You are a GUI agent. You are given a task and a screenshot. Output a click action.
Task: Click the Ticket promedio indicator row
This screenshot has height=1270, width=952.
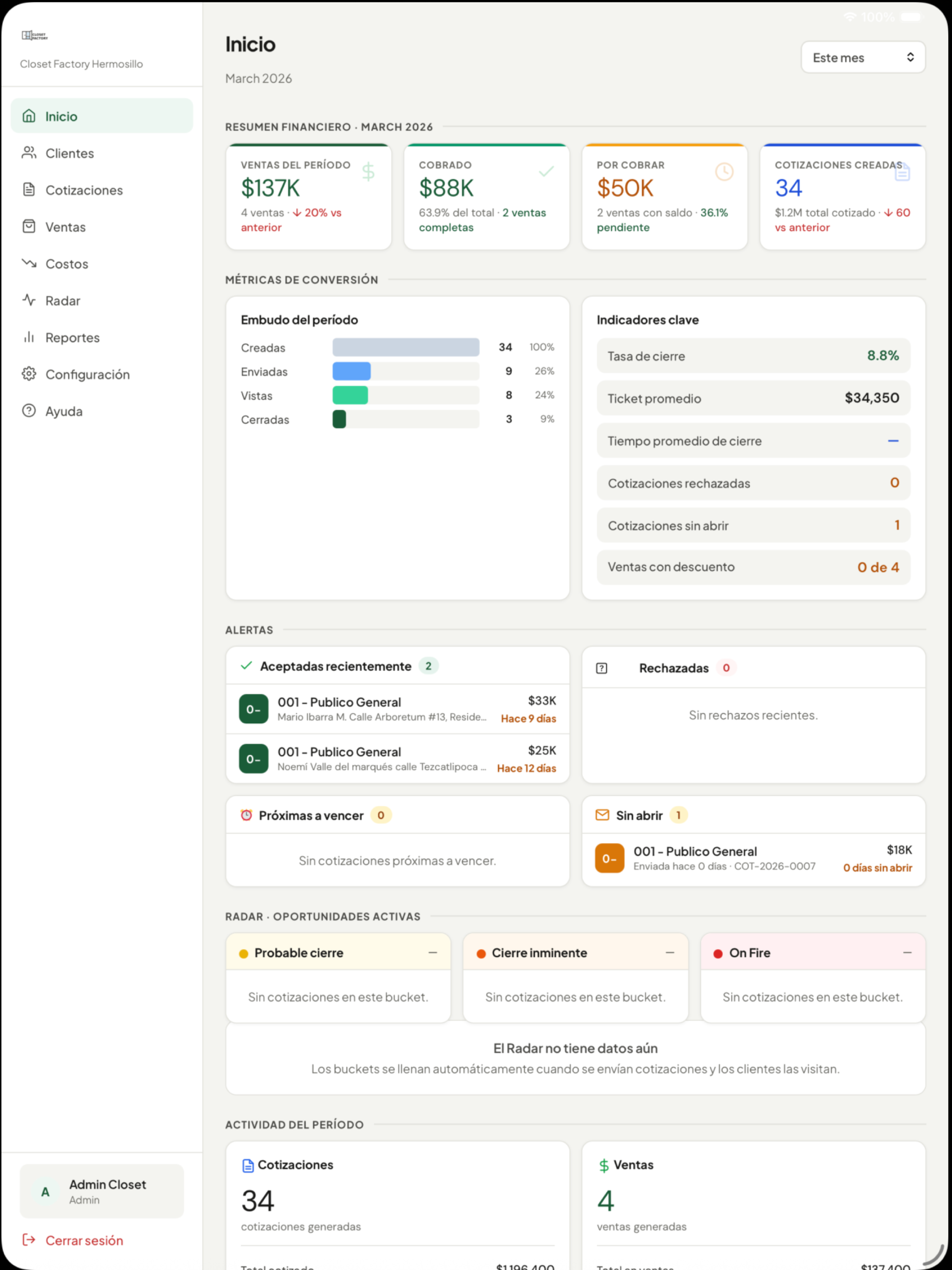pyautogui.click(x=754, y=398)
